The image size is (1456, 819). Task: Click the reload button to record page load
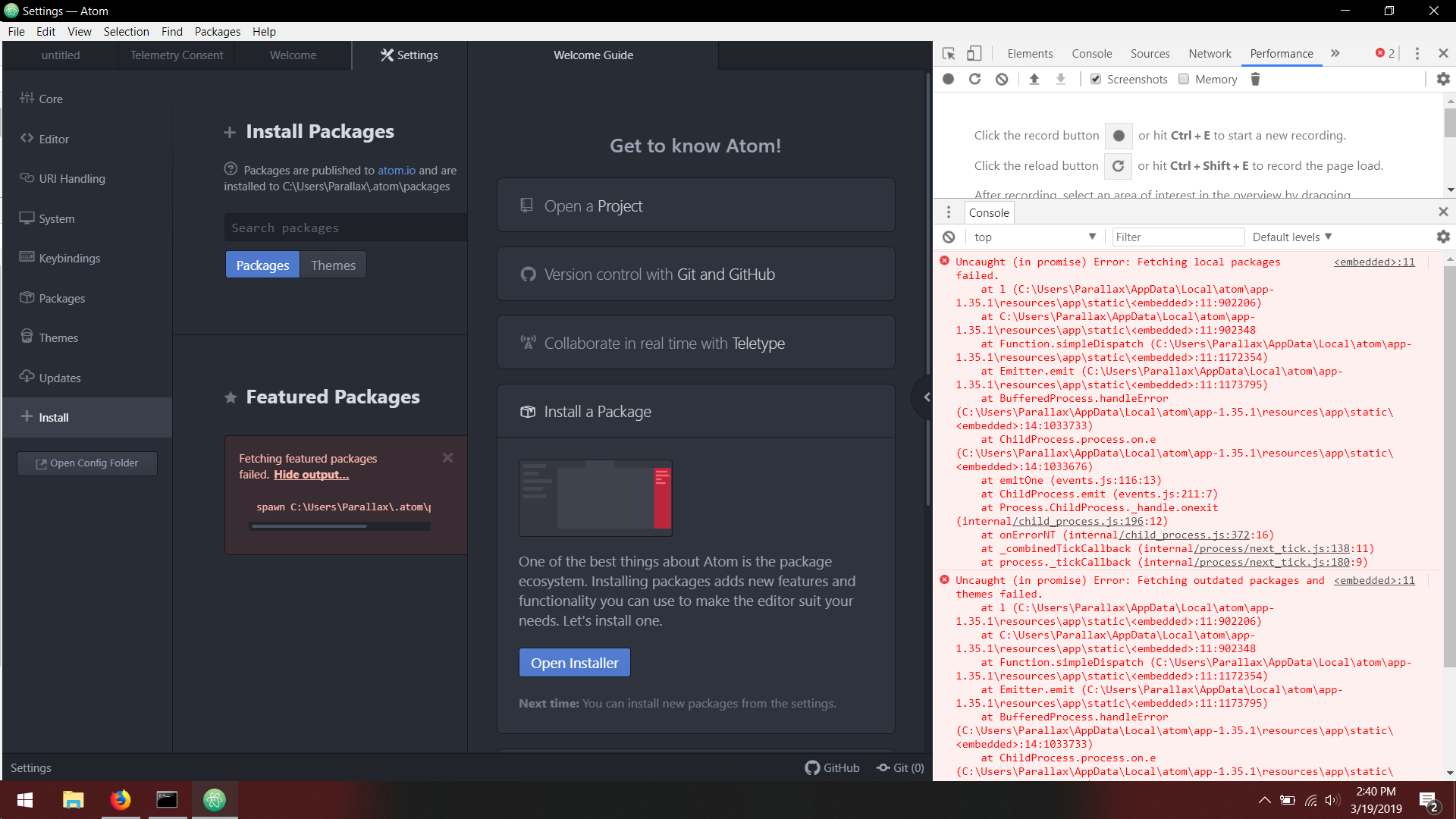[x=975, y=79]
